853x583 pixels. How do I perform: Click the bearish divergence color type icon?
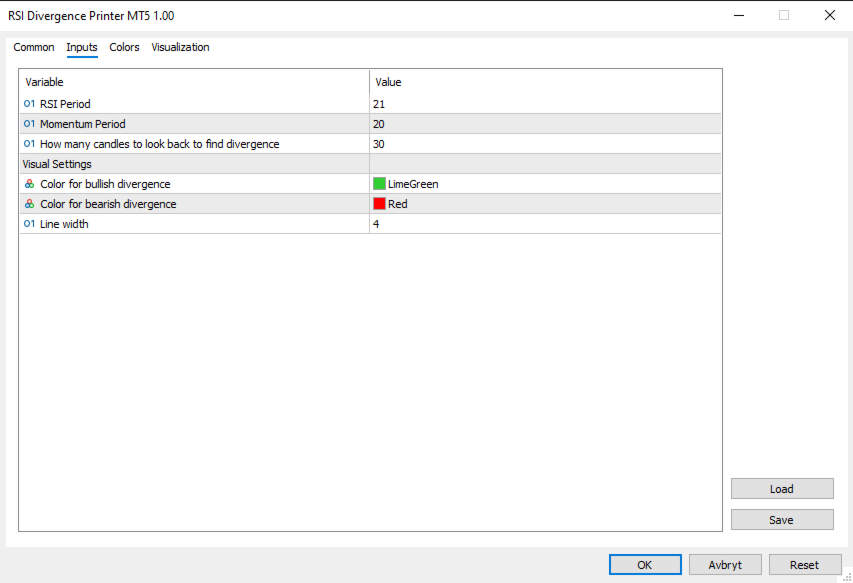tap(29, 204)
